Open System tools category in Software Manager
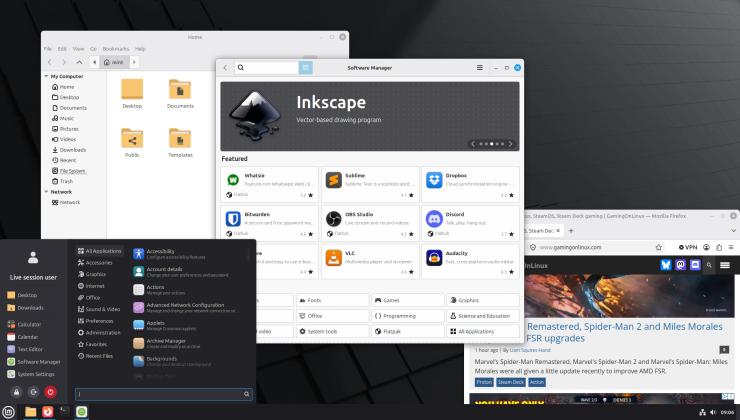 pyautogui.click(x=333, y=331)
